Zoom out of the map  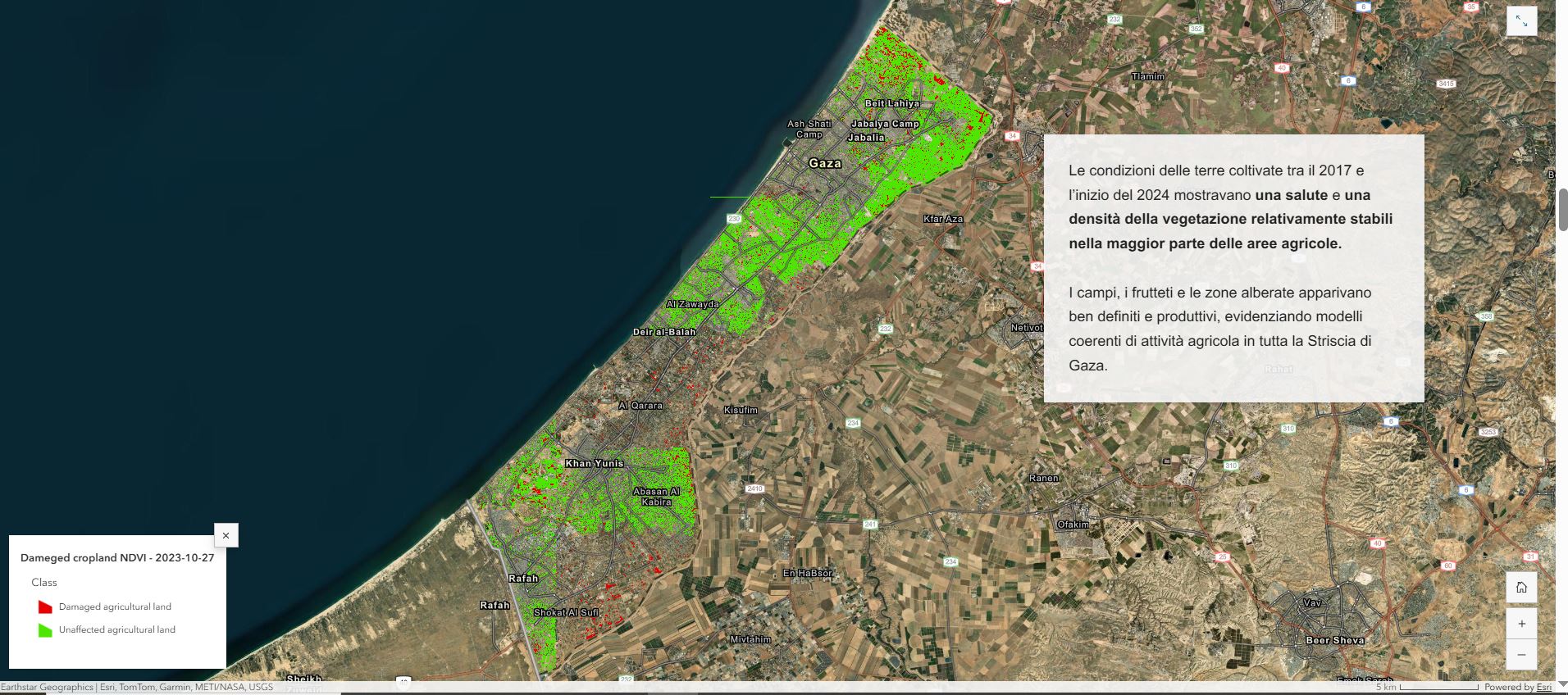pyautogui.click(x=1521, y=654)
